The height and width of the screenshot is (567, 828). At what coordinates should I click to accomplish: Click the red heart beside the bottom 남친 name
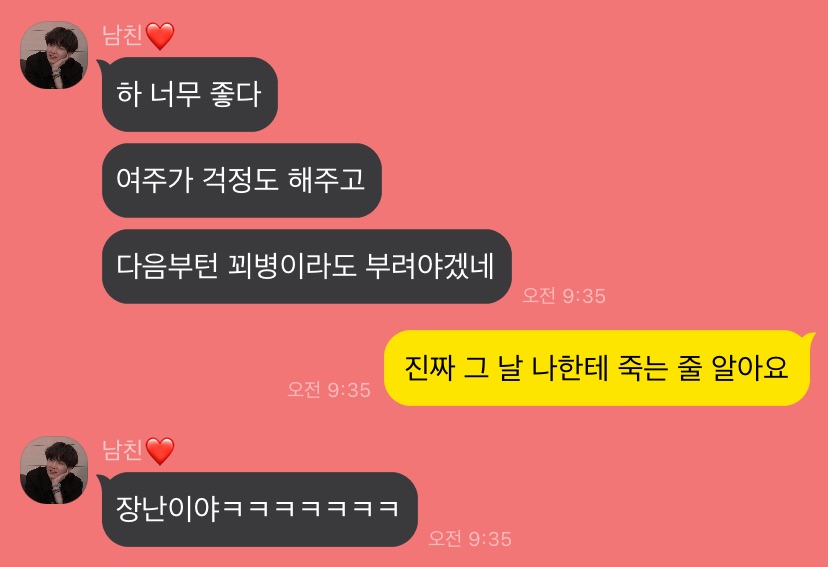click(x=160, y=451)
